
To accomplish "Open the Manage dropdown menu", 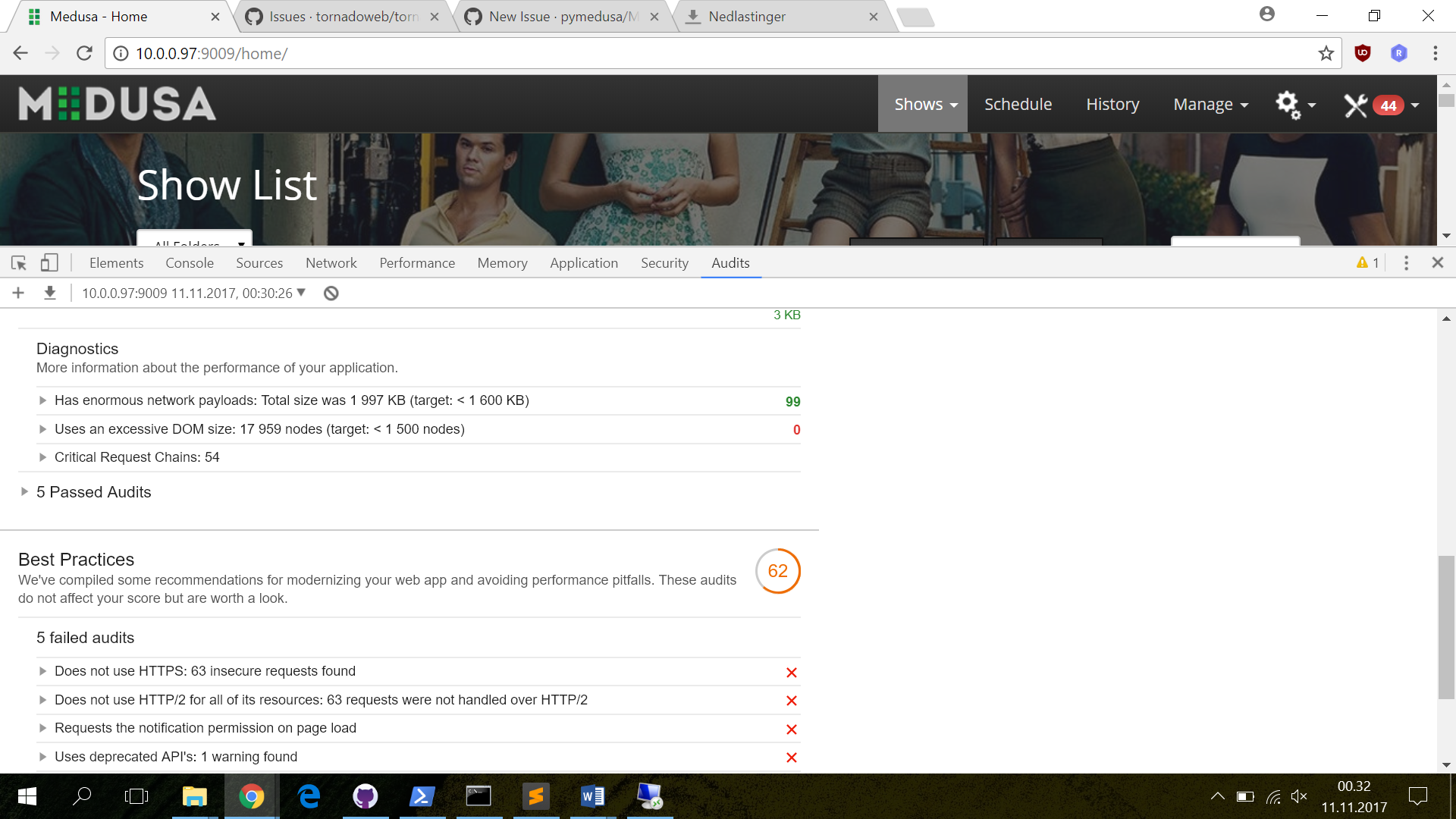I will [1210, 104].
